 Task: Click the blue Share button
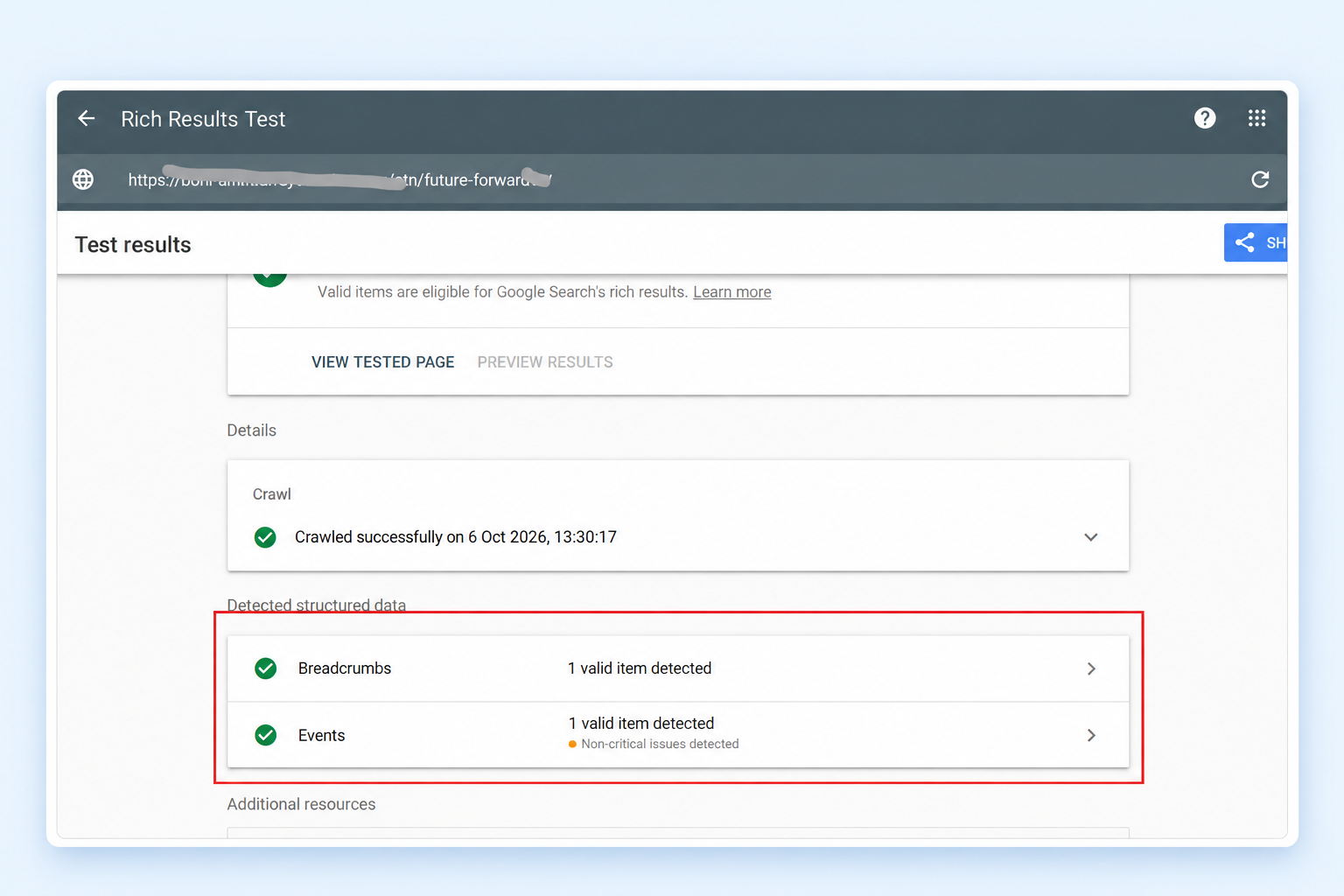pos(1256,243)
